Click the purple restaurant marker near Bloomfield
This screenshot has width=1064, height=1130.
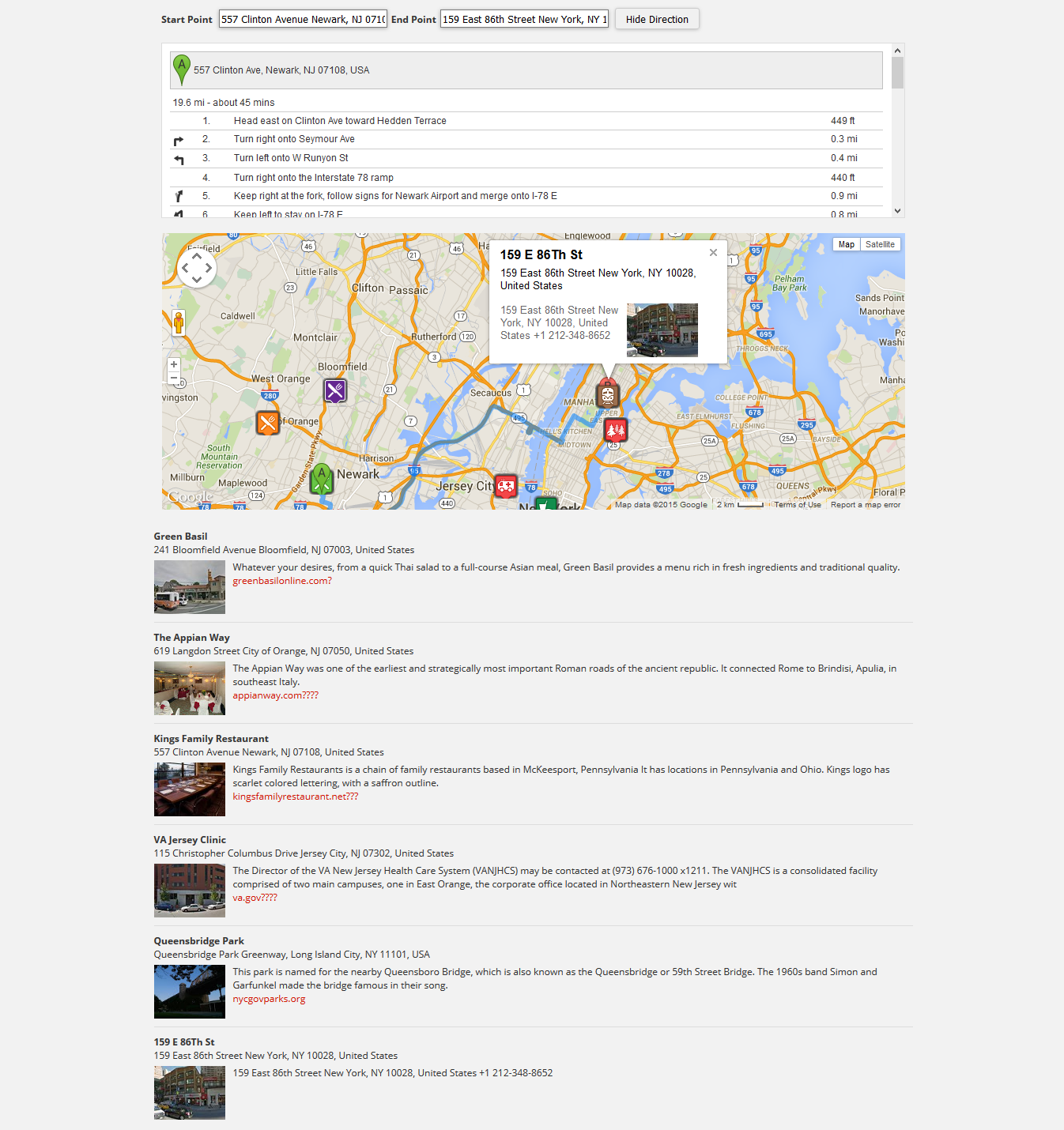pyautogui.click(x=335, y=390)
